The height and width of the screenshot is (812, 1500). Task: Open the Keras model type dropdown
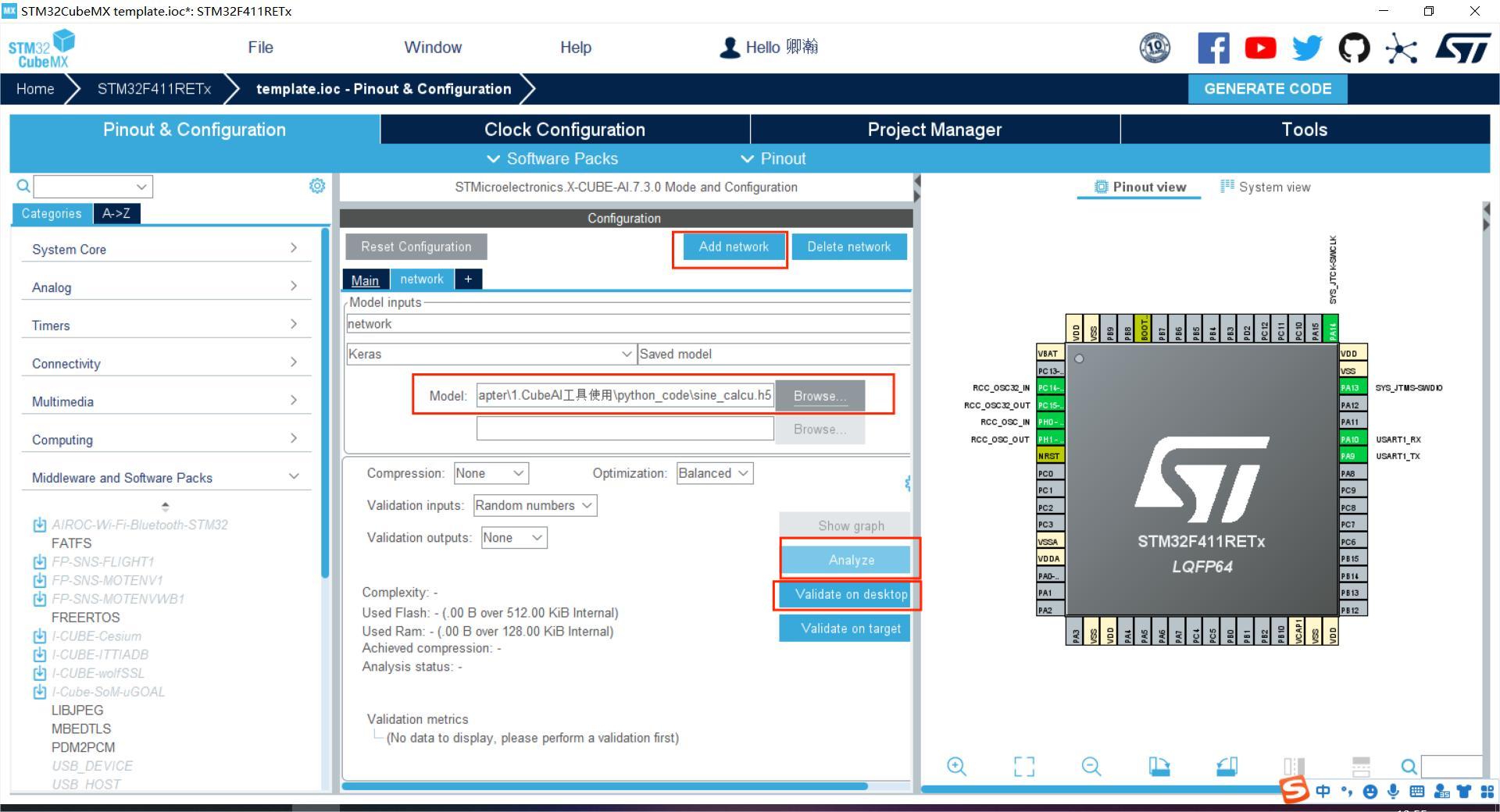pyautogui.click(x=490, y=354)
